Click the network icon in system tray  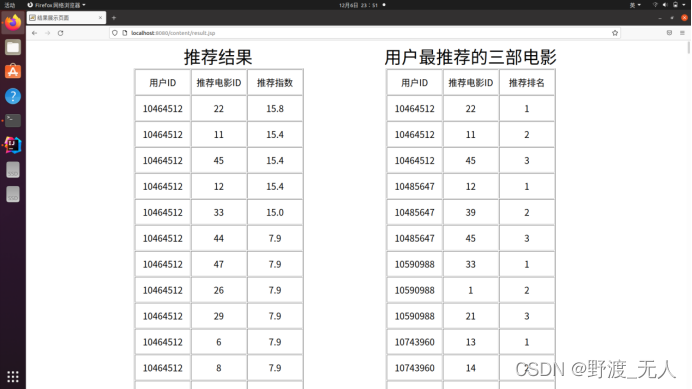[655, 5]
